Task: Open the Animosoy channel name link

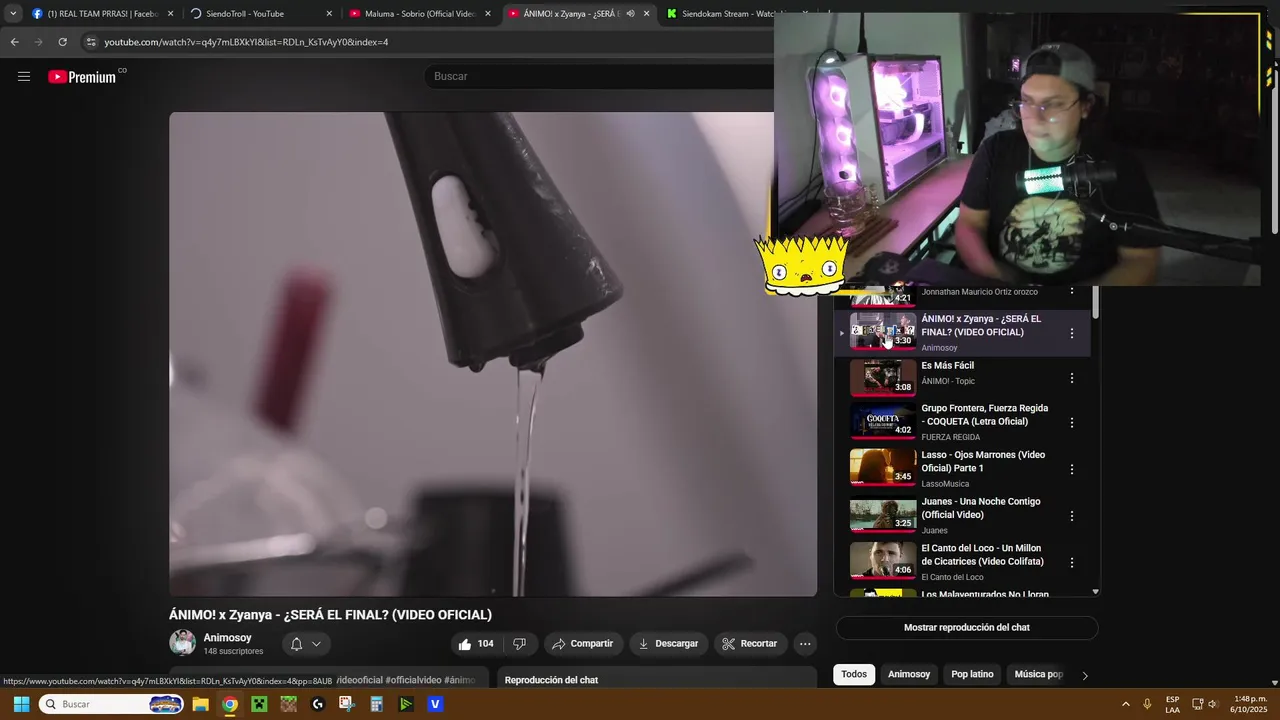Action: pyautogui.click(x=227, y=637)
